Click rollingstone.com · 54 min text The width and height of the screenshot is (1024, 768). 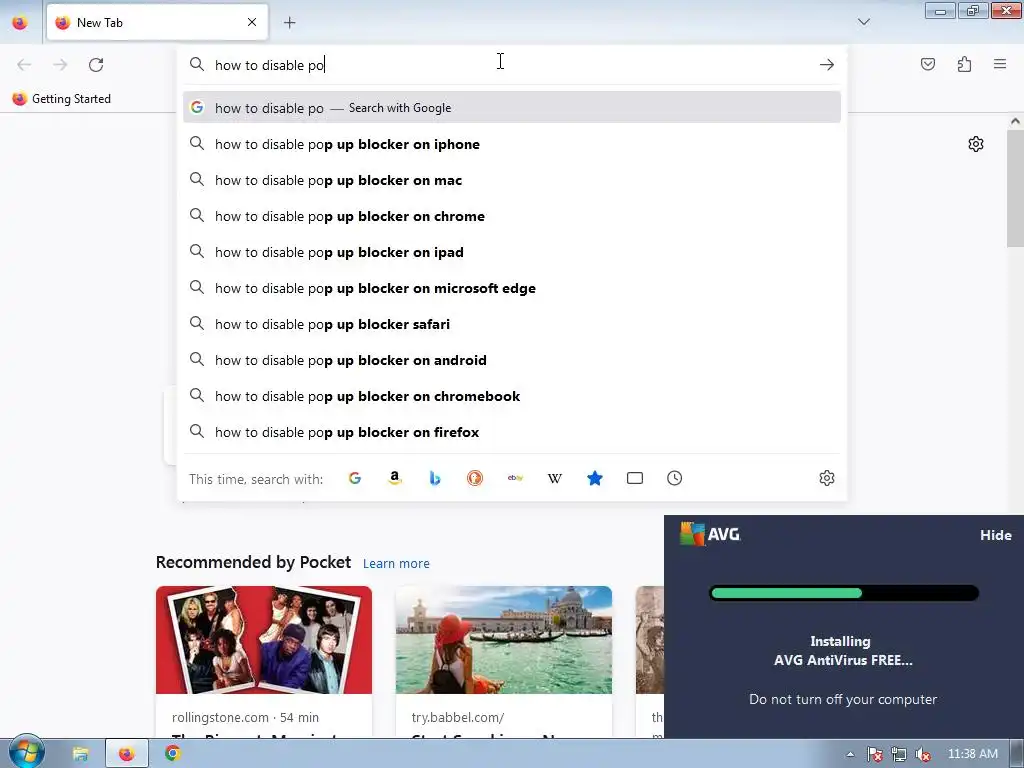(x=246, y=717)
